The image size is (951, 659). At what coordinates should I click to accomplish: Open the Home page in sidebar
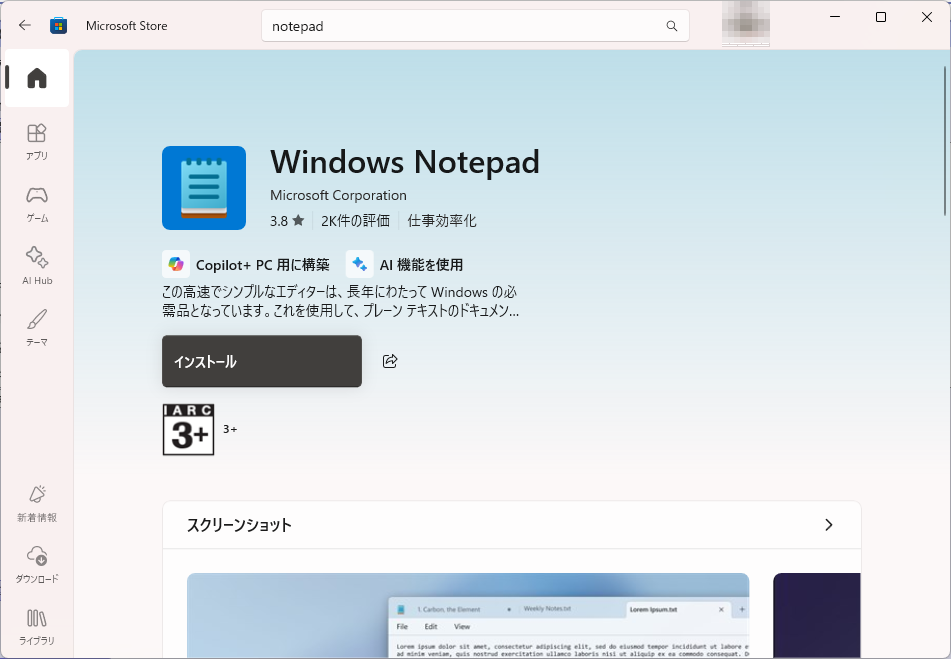(x=37, y=78)
